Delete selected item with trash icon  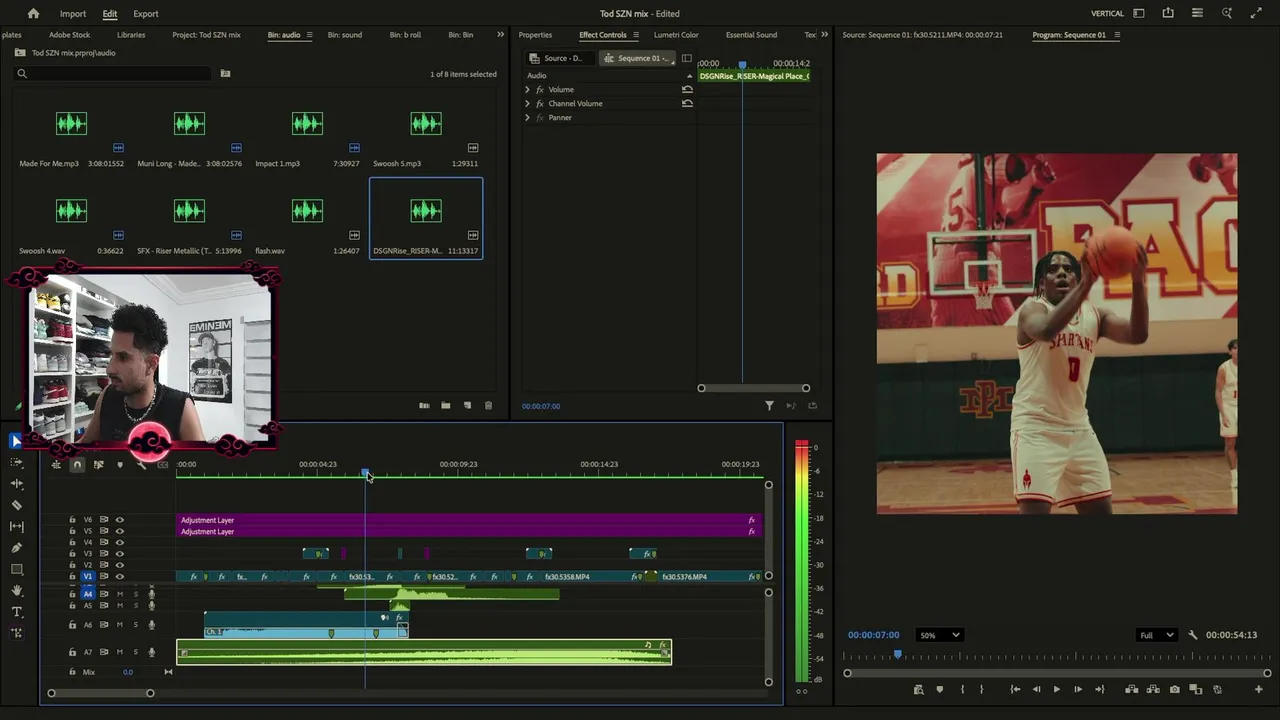(x=488, y=405)
